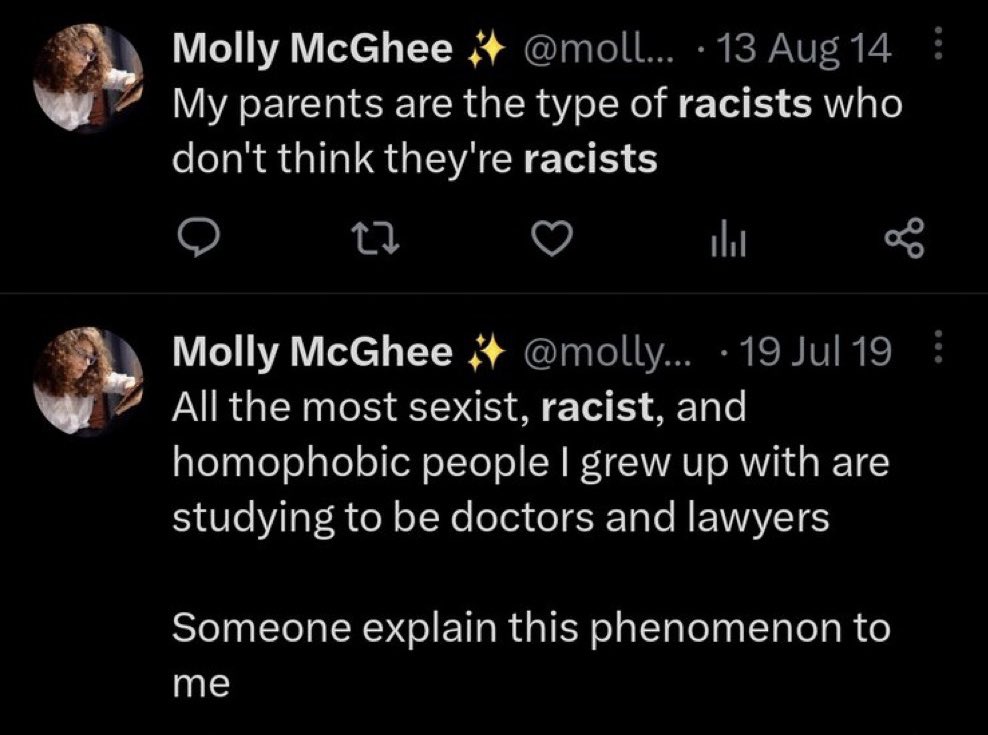The height and width of the screenshot is (735, 988).
Task: Open the 13 Aug 14 timestamp
Action: click(x=804, y=49)
